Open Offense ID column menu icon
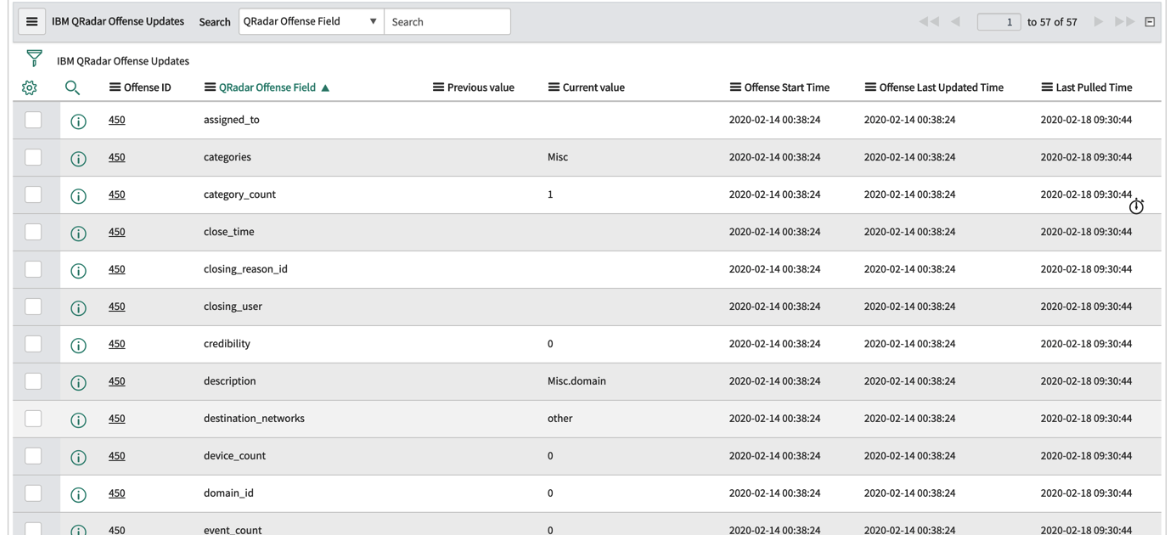The height and width of the screenshot is (549, 1170). [115, 87]
